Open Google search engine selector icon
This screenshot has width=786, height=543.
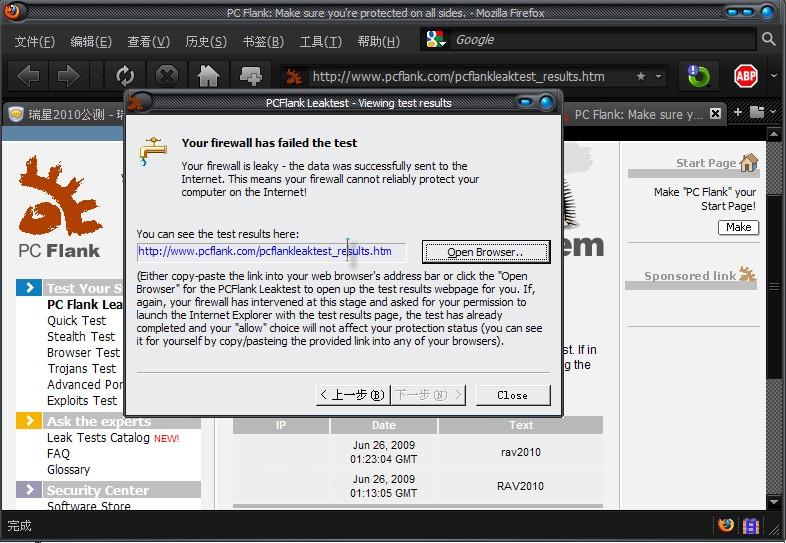pos(436,40)
